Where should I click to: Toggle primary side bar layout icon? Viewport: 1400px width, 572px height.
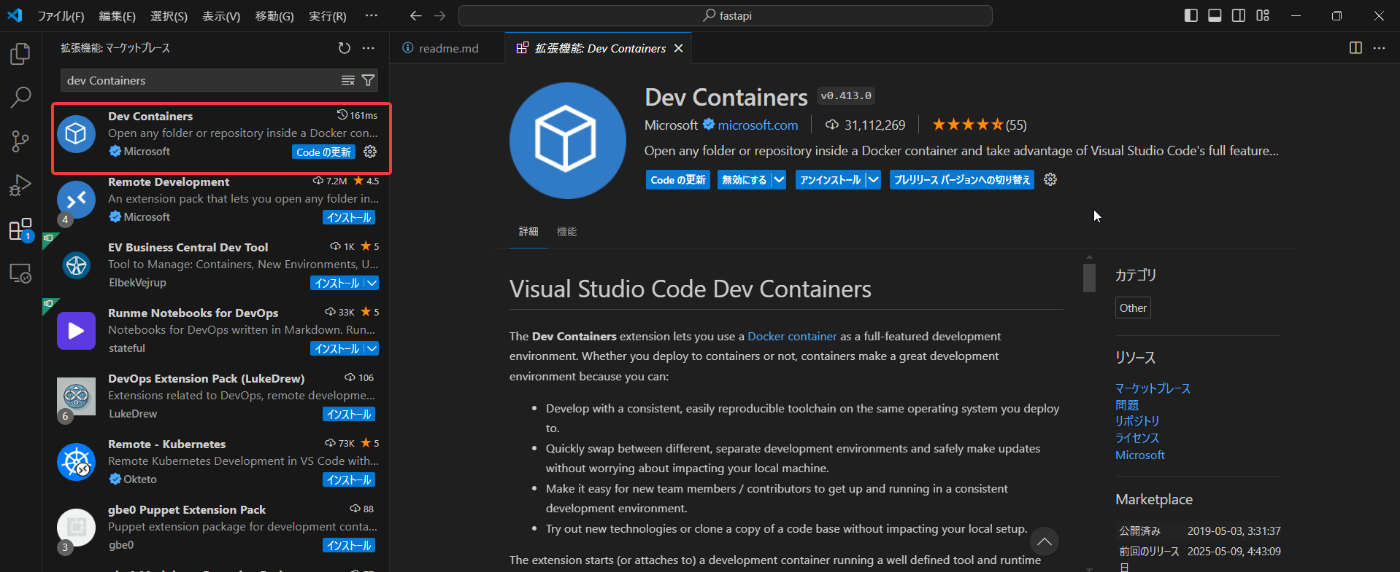(x=1191, y=16)
